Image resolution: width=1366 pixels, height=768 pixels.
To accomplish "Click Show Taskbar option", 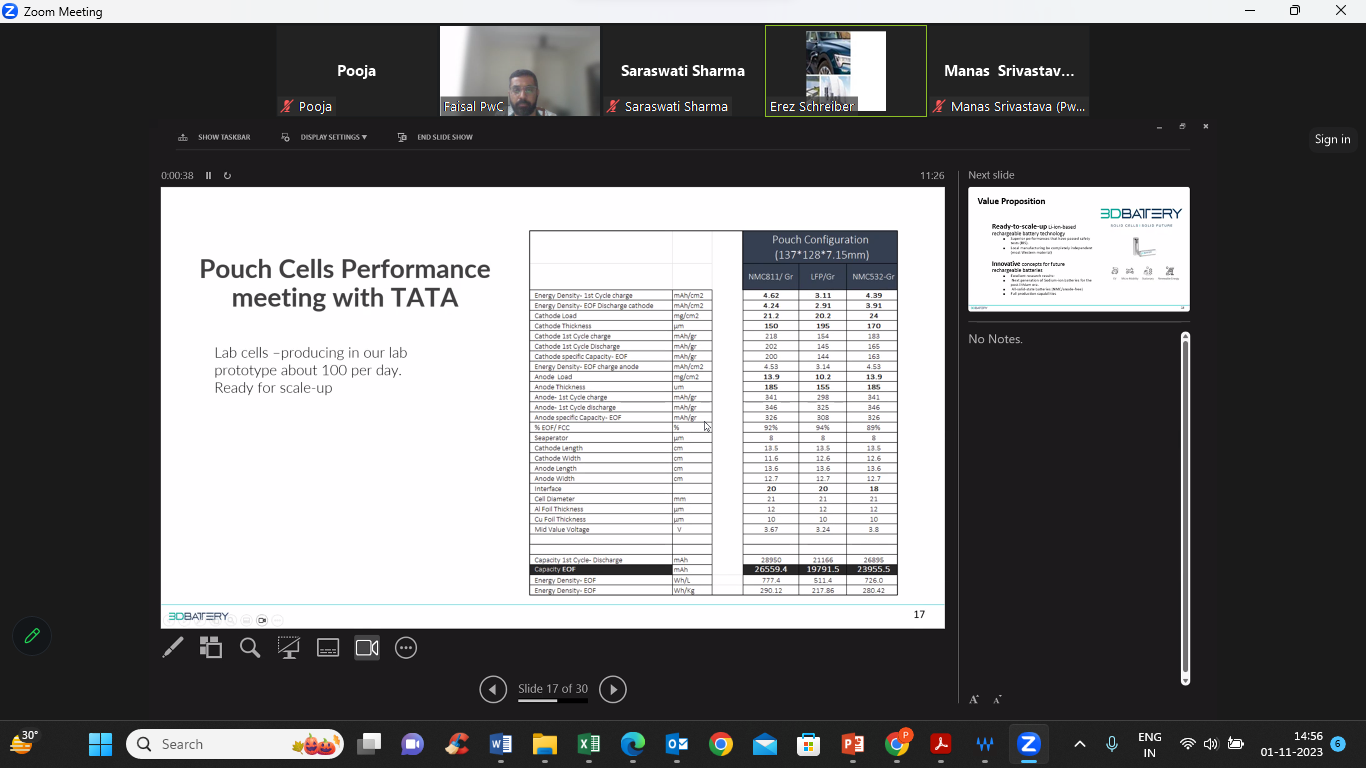I will (214, 137).
